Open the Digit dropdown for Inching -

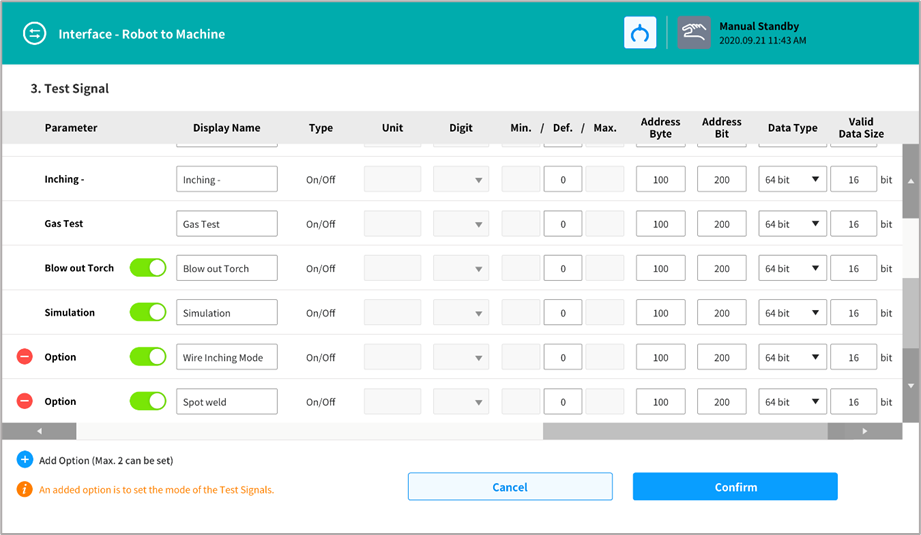tap(461, 180)
